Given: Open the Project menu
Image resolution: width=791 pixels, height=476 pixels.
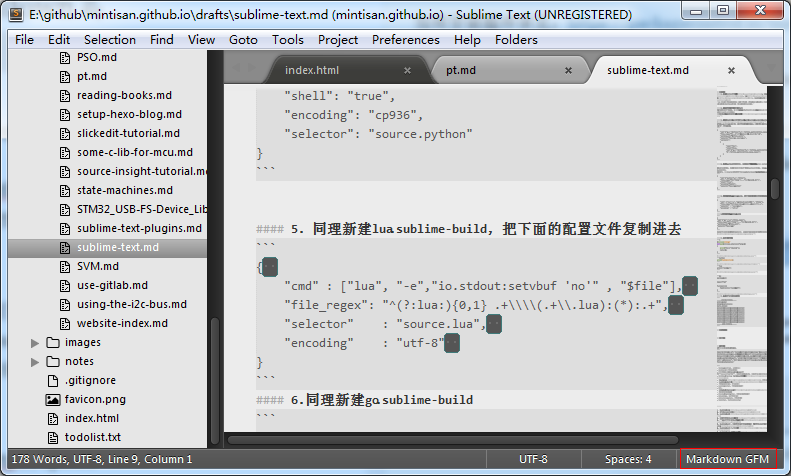Looking at the screenshot, I should (x=337, y=40).
